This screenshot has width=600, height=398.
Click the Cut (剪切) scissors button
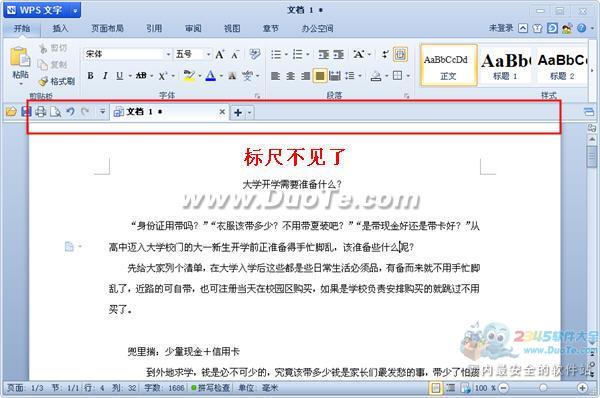point(53,48)
